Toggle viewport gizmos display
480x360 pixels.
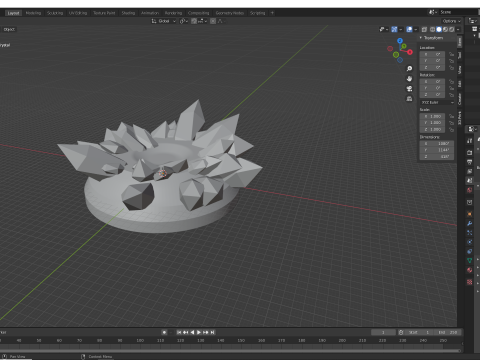[394, 29]
